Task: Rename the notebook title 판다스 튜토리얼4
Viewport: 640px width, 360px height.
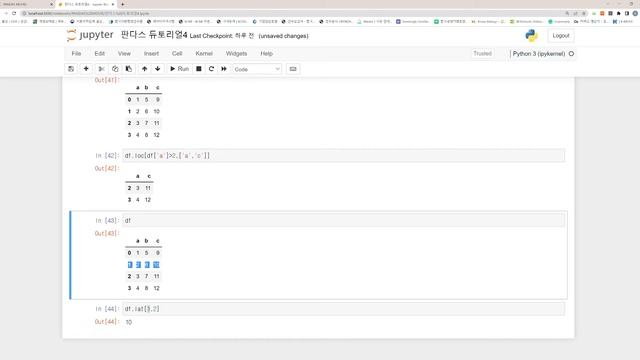Action: coord(154,35)
